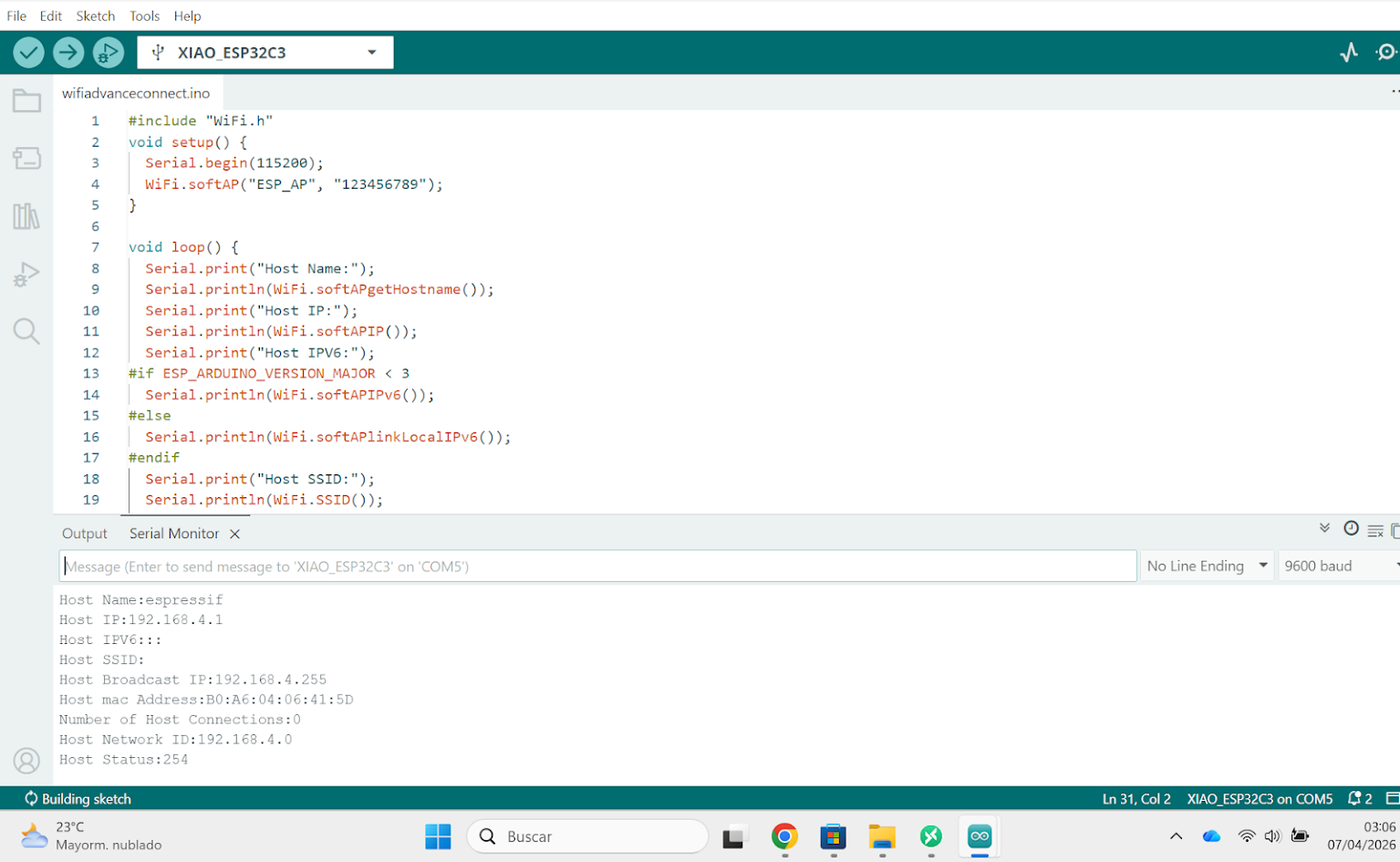1400x862 pixels.
Task: Click the Verify checkmark button
Action: pyautogui.click(x=28, y=53)
